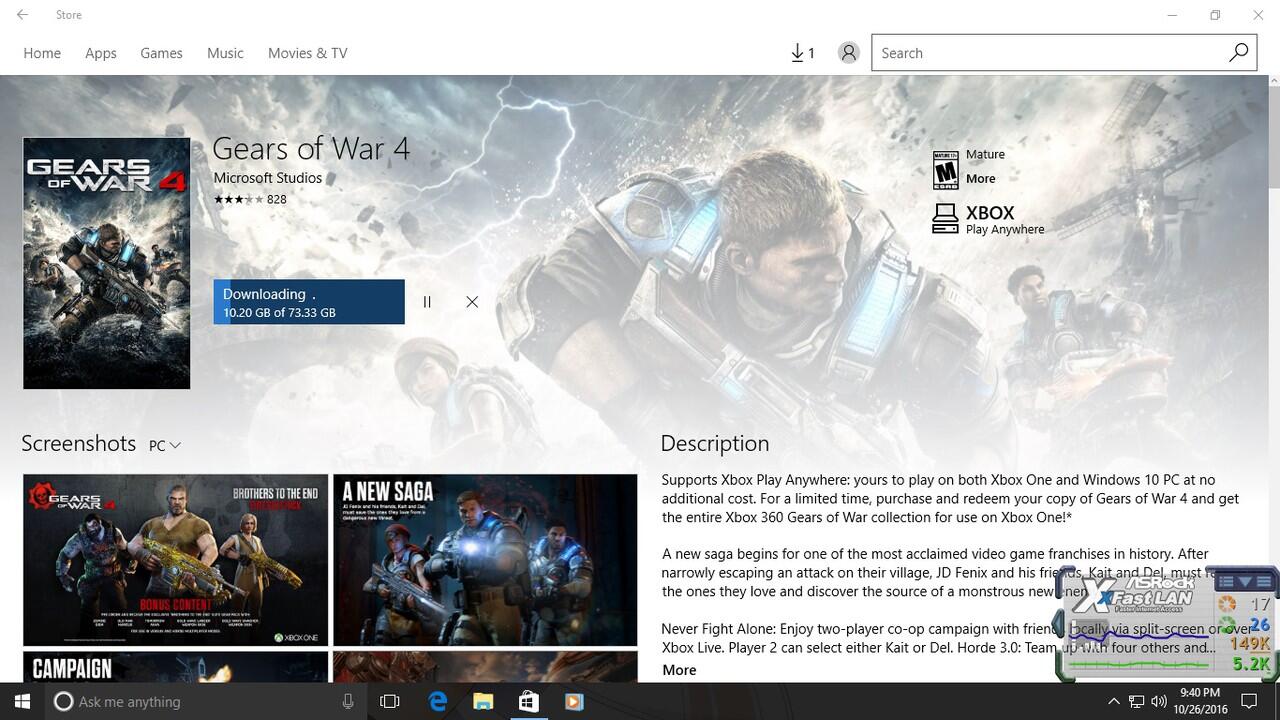Screen dimensions: 1280x720
Task: Show hidden system tray icons
Action: 1114,701
